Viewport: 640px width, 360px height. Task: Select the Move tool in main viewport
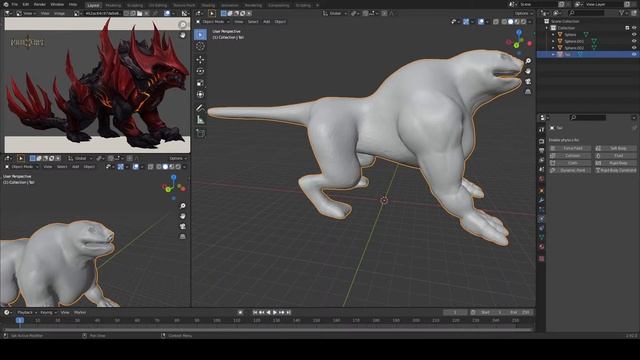pos(200,60)
